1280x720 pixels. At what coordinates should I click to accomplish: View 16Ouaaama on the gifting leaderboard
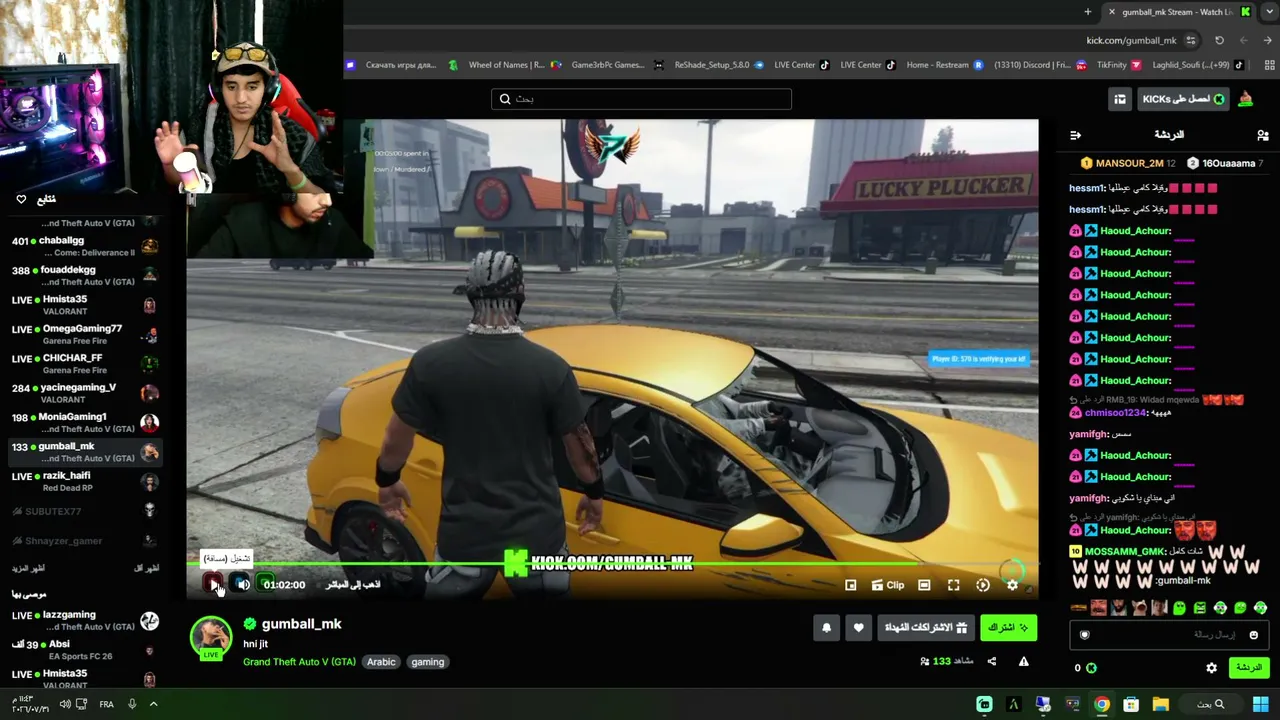1225,163
